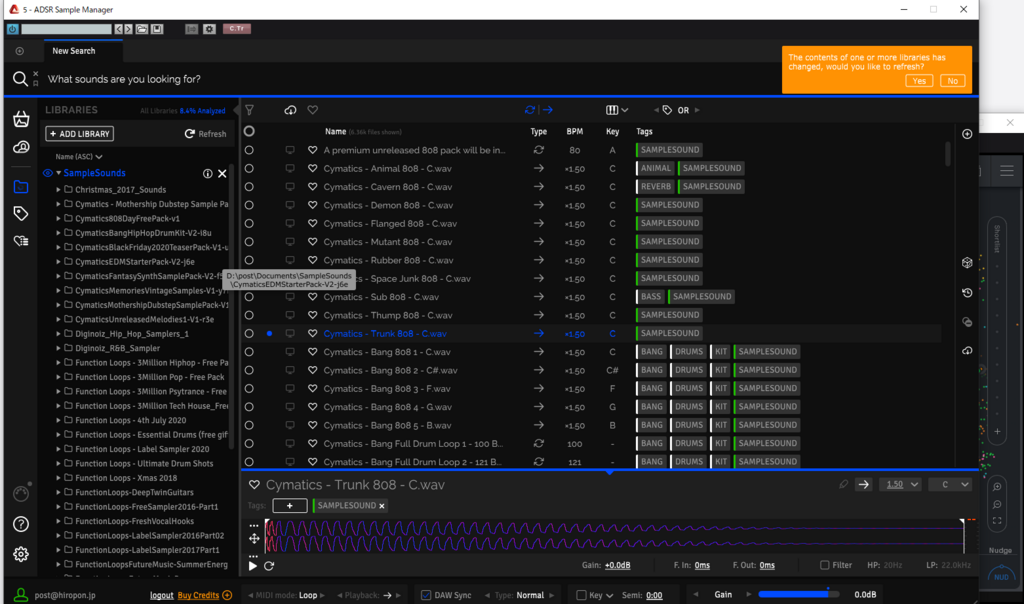Click the power icon in the top toolbar
Screen dimensions: 1024x604
12,29
